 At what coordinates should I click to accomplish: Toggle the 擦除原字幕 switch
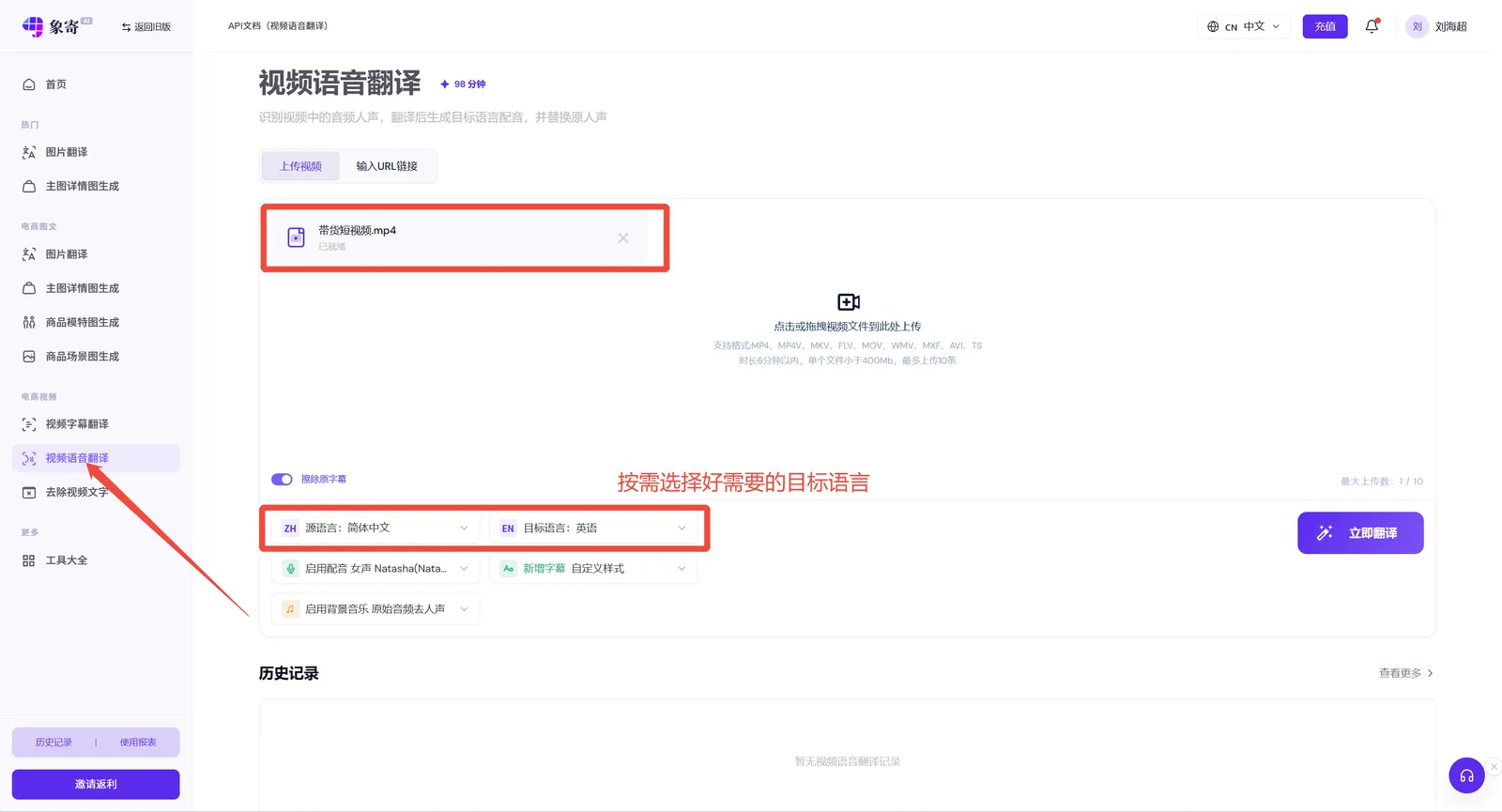tap(282, 480)
